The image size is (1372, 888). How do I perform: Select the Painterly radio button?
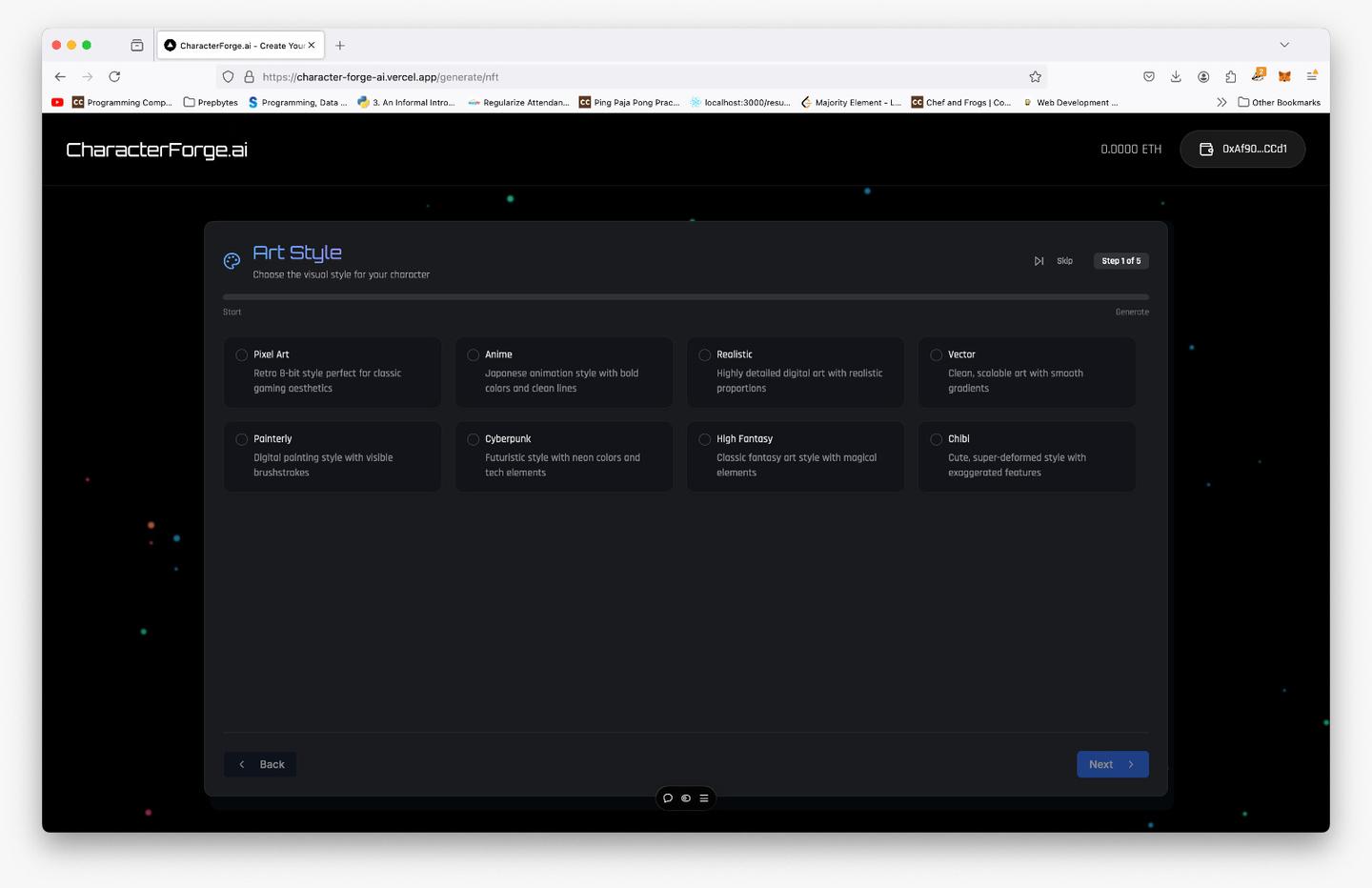pyautogui.click(x=242, y=439)
